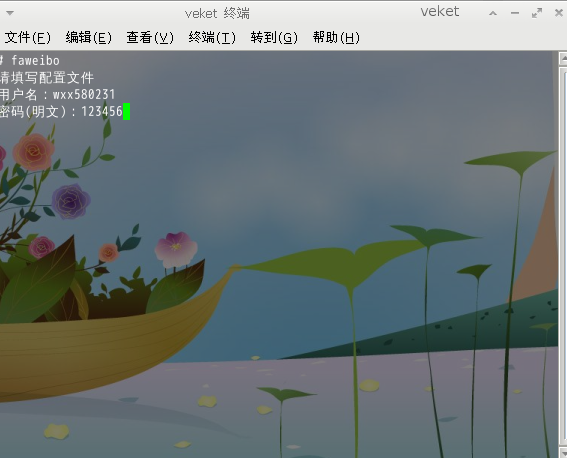Click the username text wxx580231
The width and height of the screenshot is (567, 458).
pyautogui.click(x=84, y=95)
